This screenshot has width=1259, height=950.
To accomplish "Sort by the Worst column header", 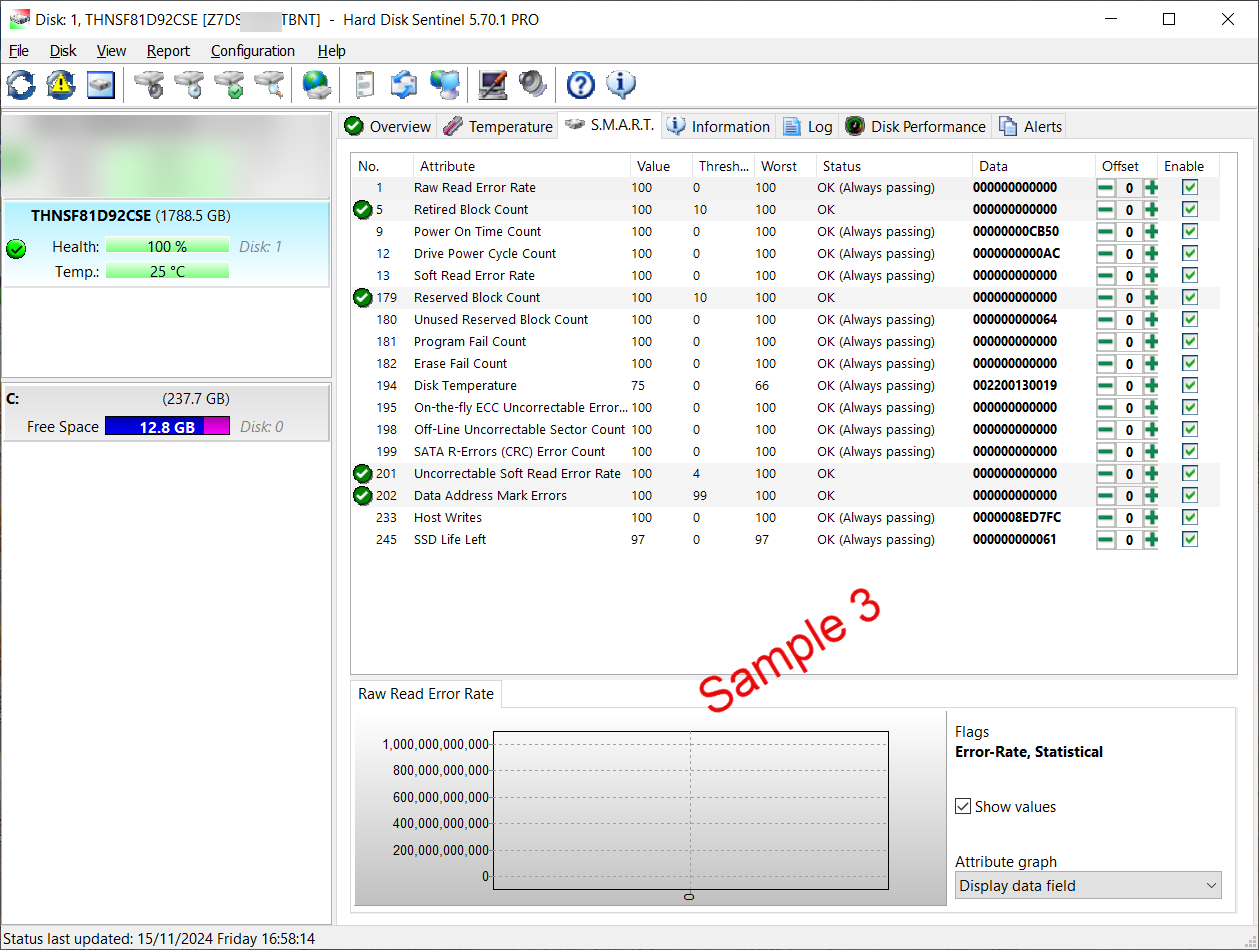I will coord(785,166).
